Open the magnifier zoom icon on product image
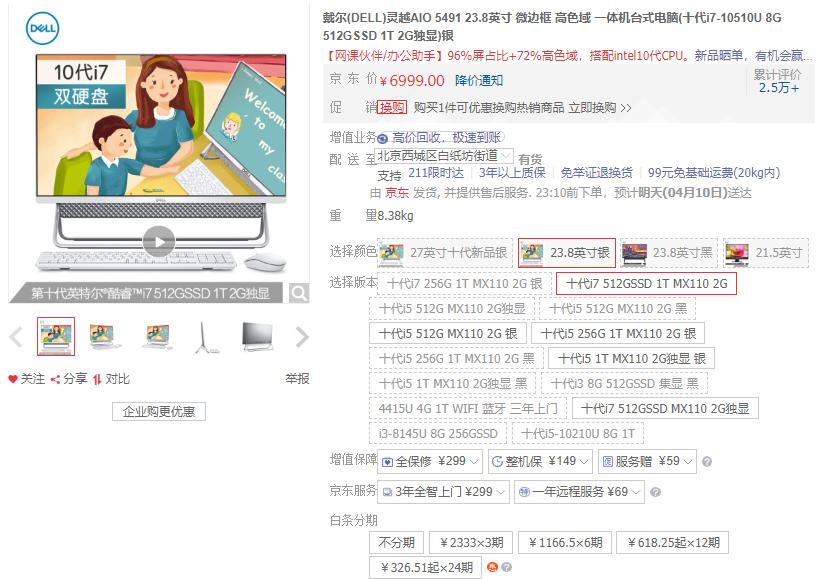This screenshot has width=835, height=579. point(299,293)
